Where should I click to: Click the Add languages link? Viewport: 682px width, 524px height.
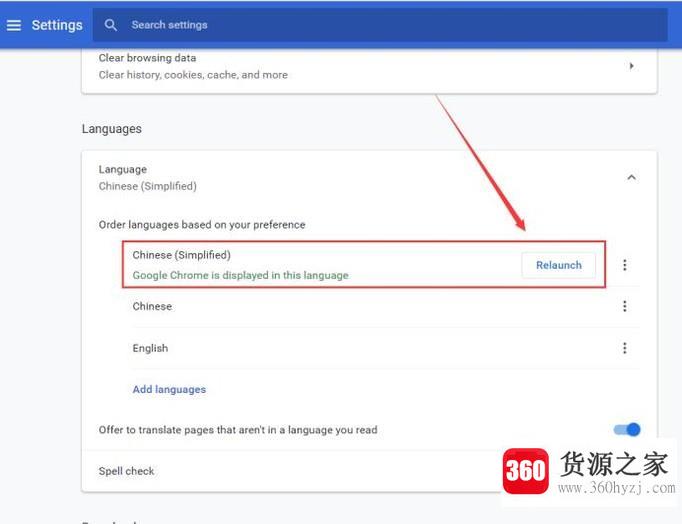[169, 389]
